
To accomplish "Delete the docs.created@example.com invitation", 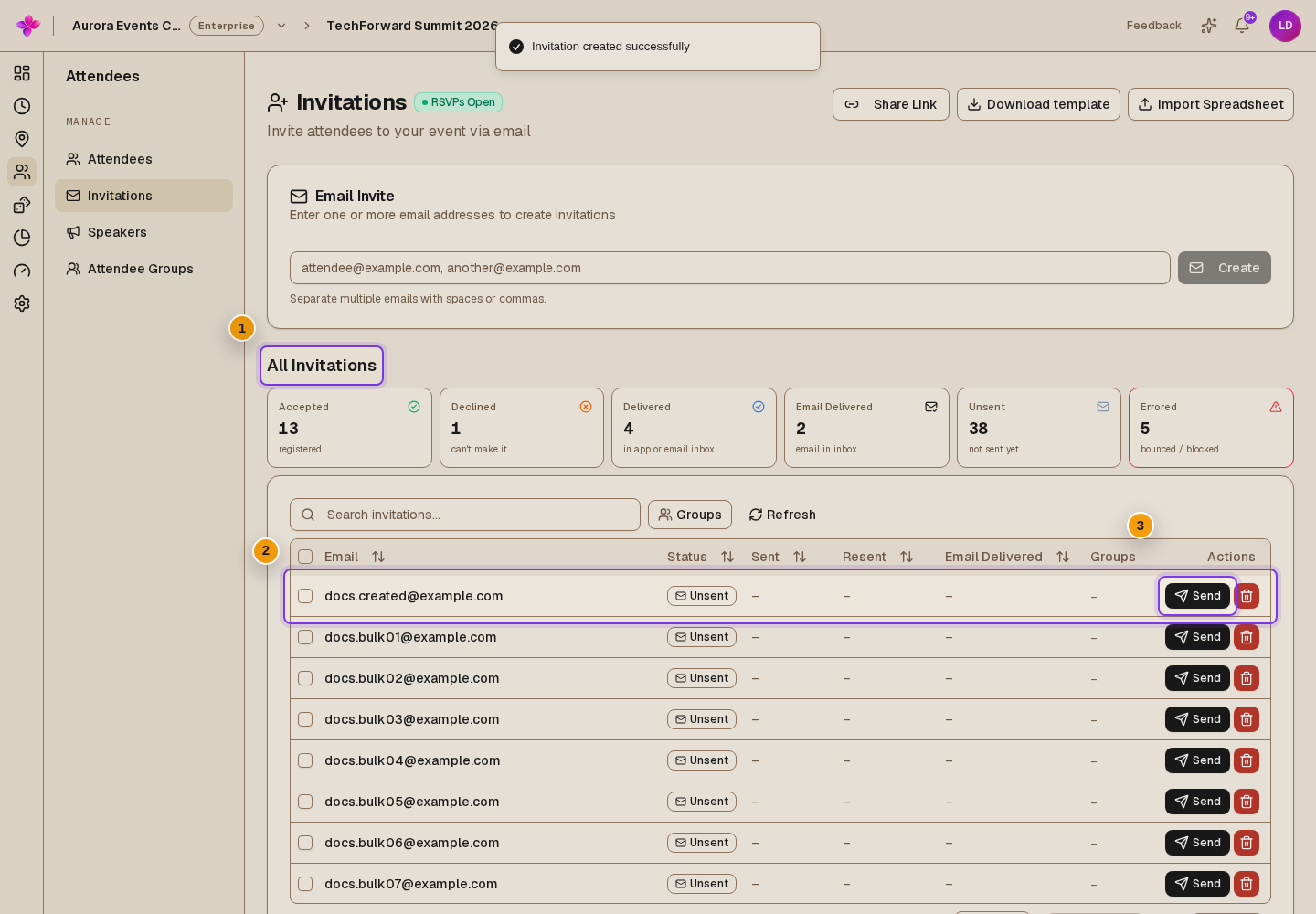I will pos(1247,596).
